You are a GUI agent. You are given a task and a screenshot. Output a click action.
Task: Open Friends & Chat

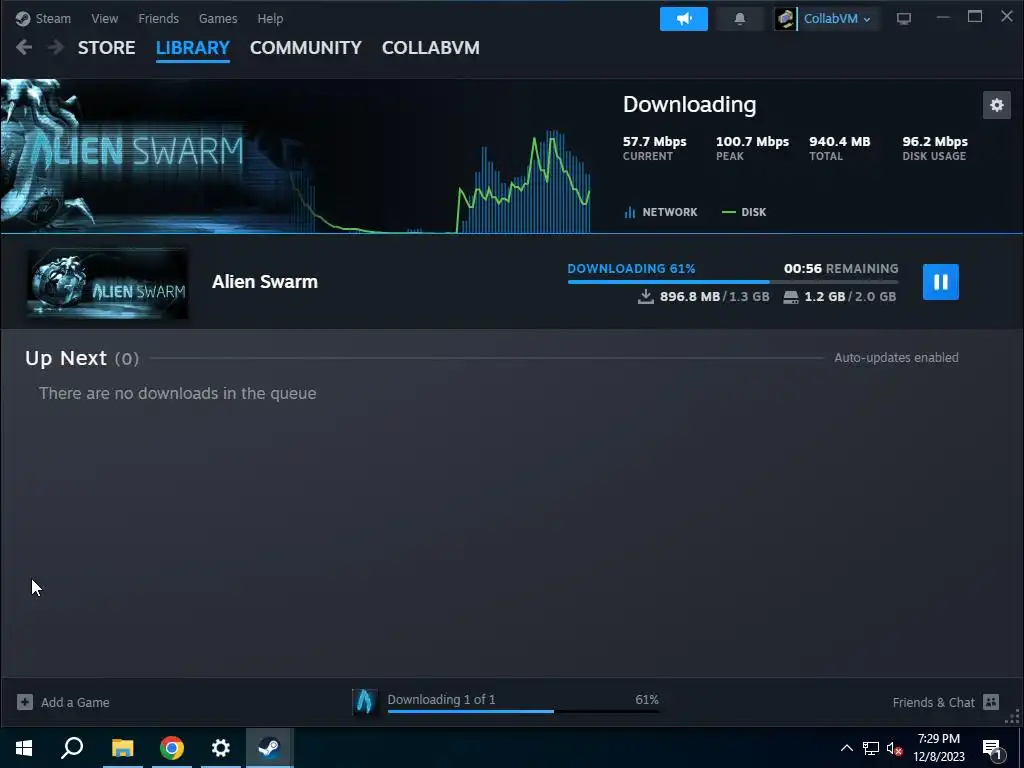[933, 703]
